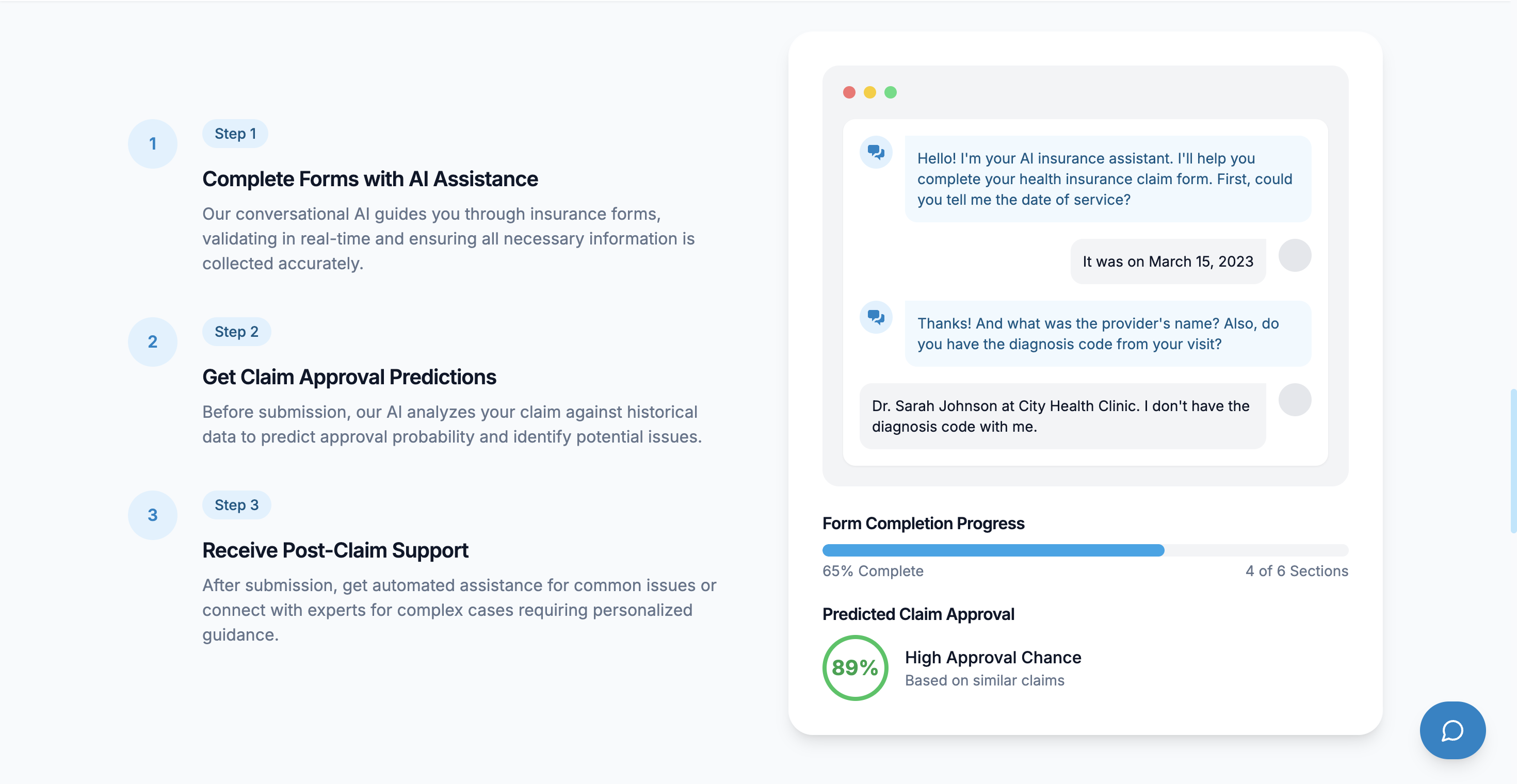
Task: Click the 'Complete Forms with AI Assistance' heading
Action: pyautogui.click(x=370, y=179)
